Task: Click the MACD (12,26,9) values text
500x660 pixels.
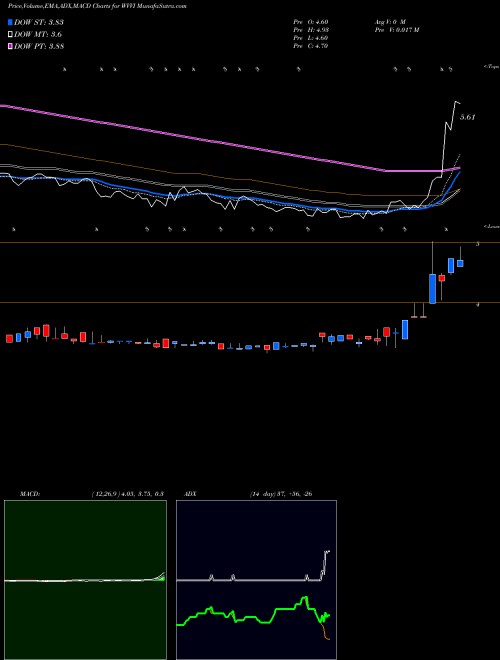Action: [x=128, y=494]
